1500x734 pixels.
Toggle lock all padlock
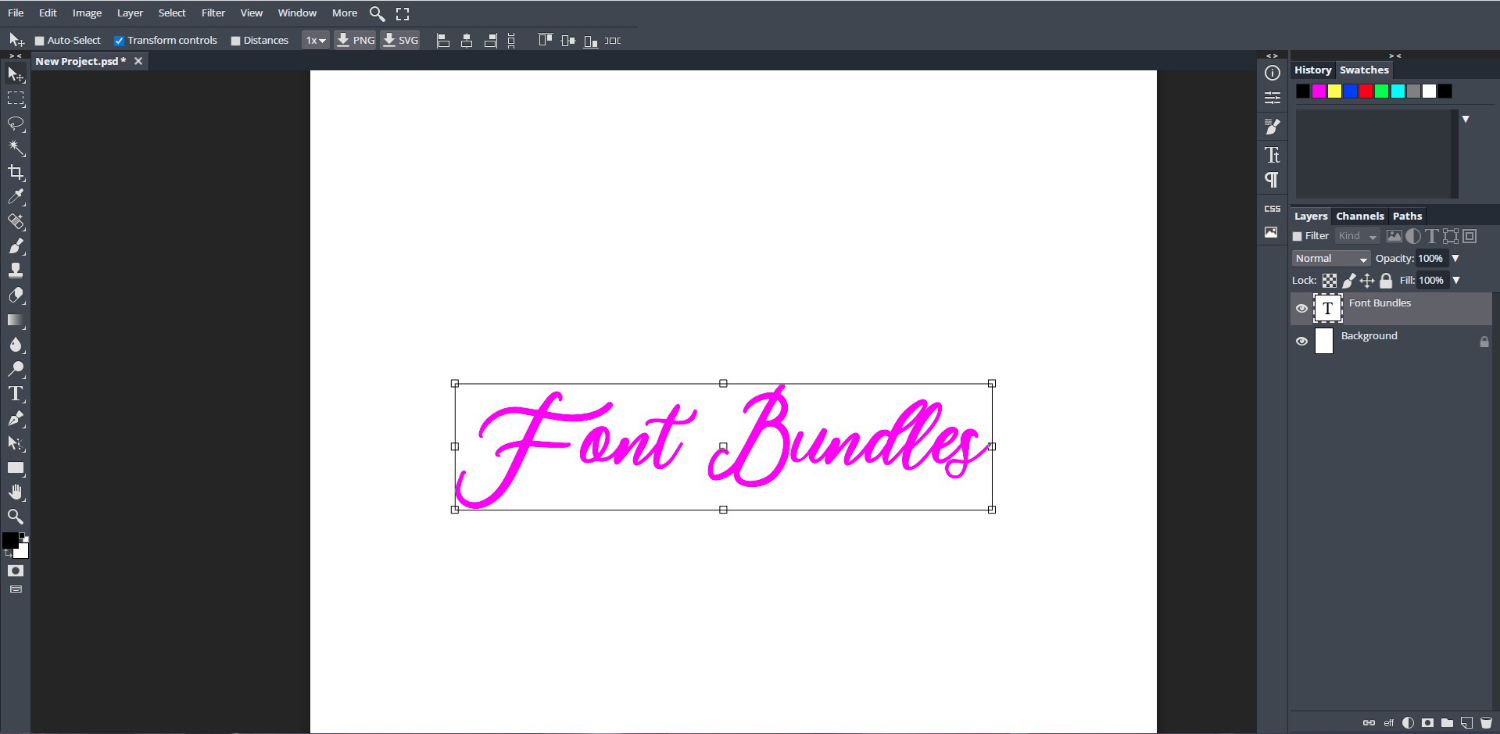coord(1386,281)
